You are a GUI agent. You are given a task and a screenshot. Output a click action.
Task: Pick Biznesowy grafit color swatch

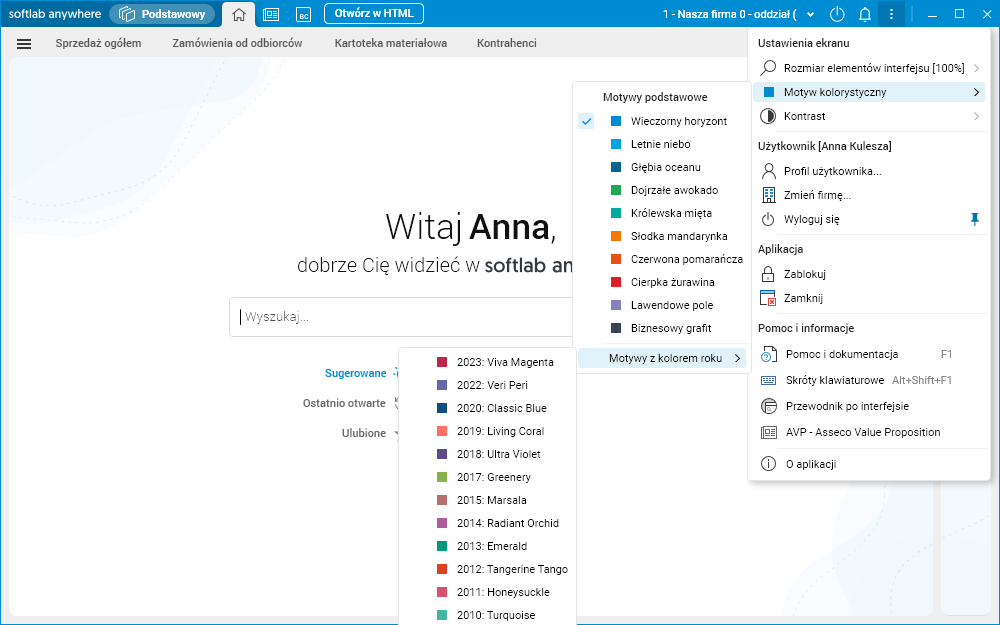click(616, 328)
